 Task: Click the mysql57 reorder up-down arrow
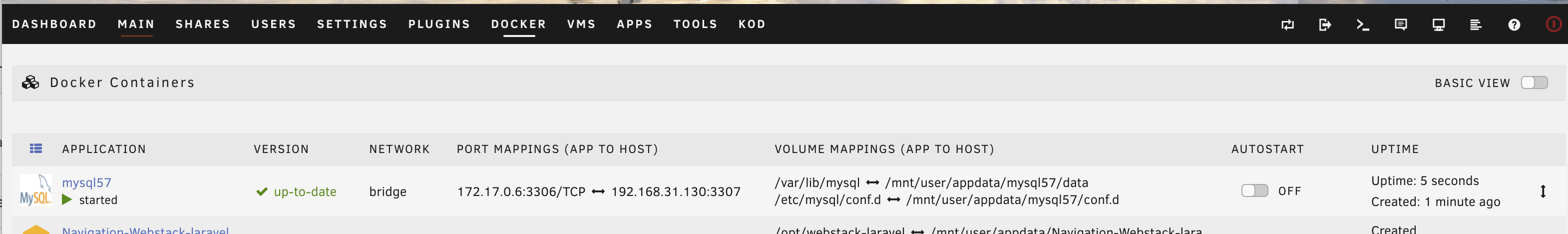pyautogui.click(x=1543, y=191)
